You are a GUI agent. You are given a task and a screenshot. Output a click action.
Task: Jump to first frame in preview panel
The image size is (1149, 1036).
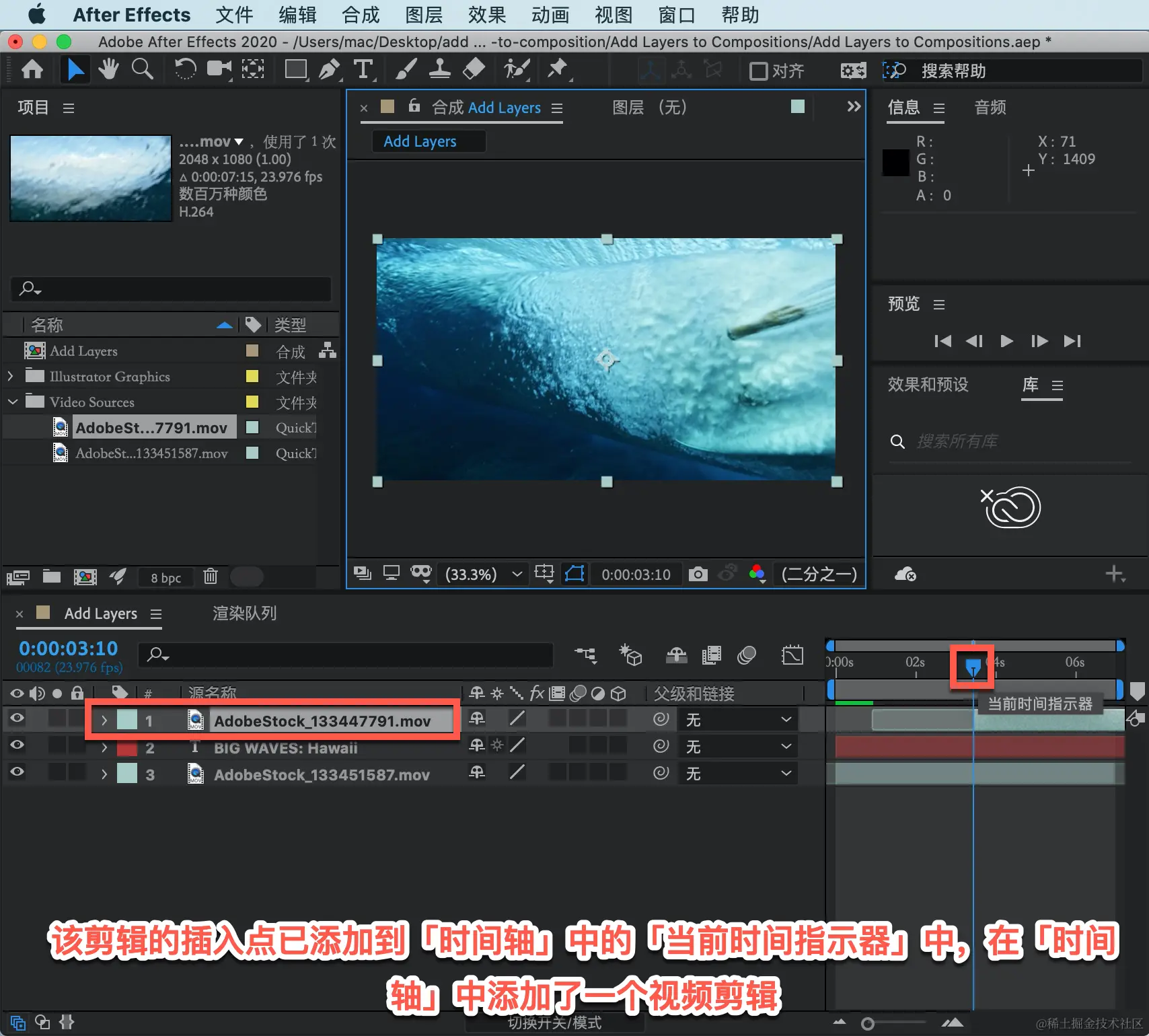942,341
